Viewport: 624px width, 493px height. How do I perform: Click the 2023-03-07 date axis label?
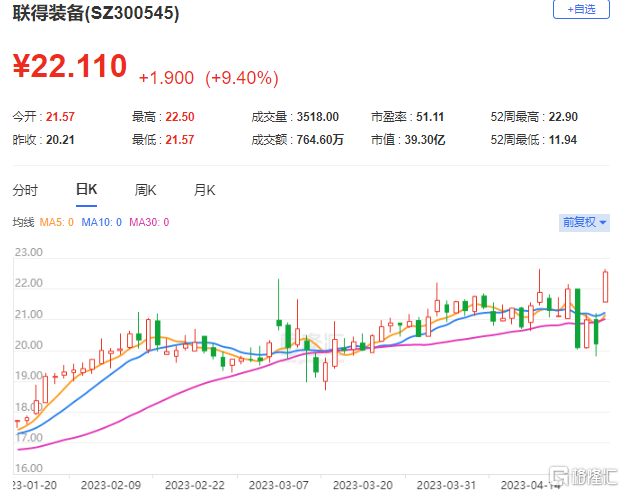[x=279, y=485]
